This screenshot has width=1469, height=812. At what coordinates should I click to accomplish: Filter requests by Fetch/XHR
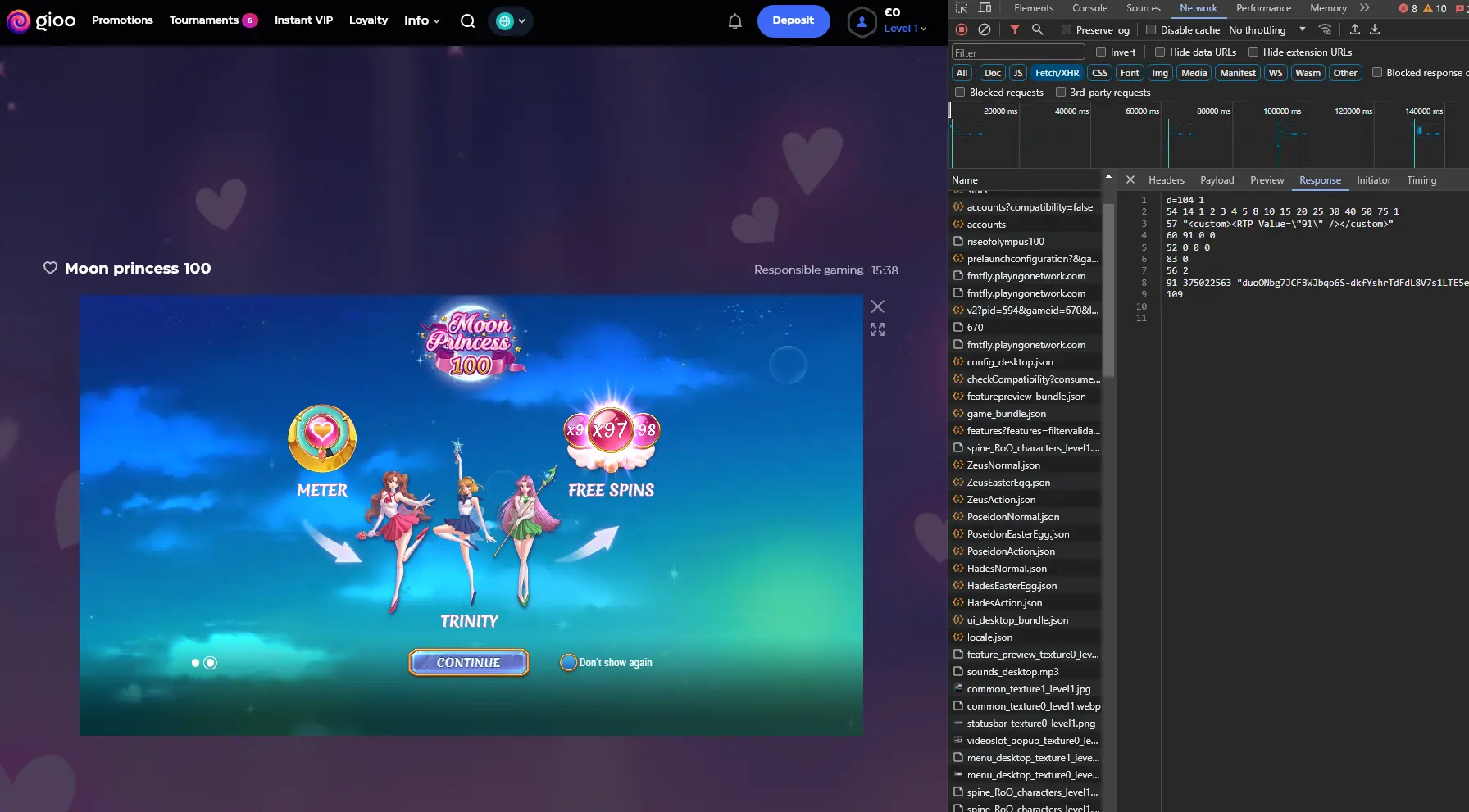point(1057,73)
